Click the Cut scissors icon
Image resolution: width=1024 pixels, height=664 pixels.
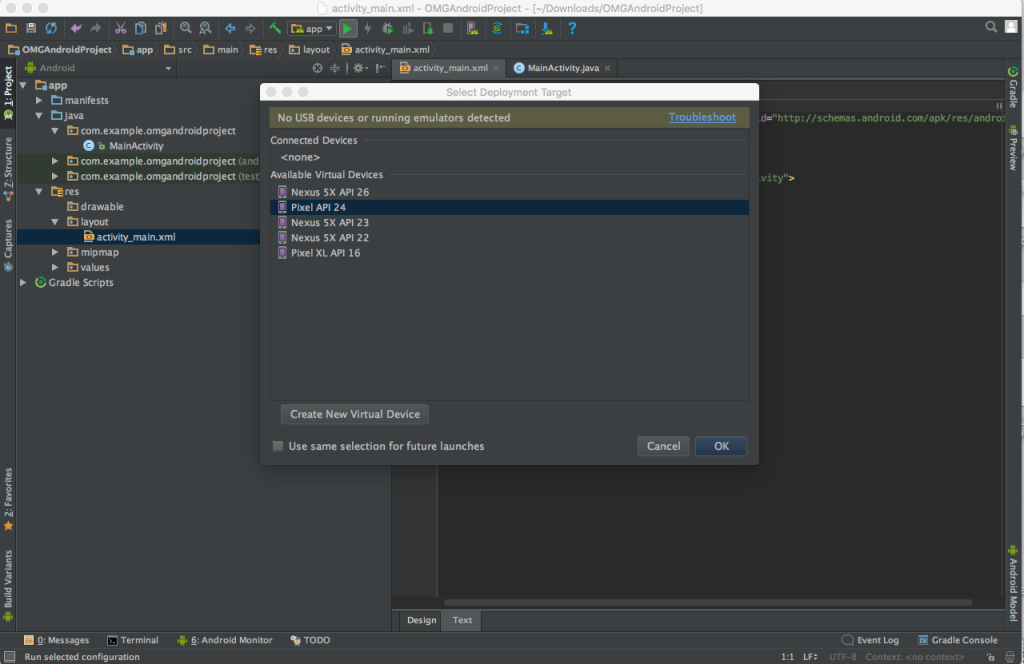[x=121, y=28]
